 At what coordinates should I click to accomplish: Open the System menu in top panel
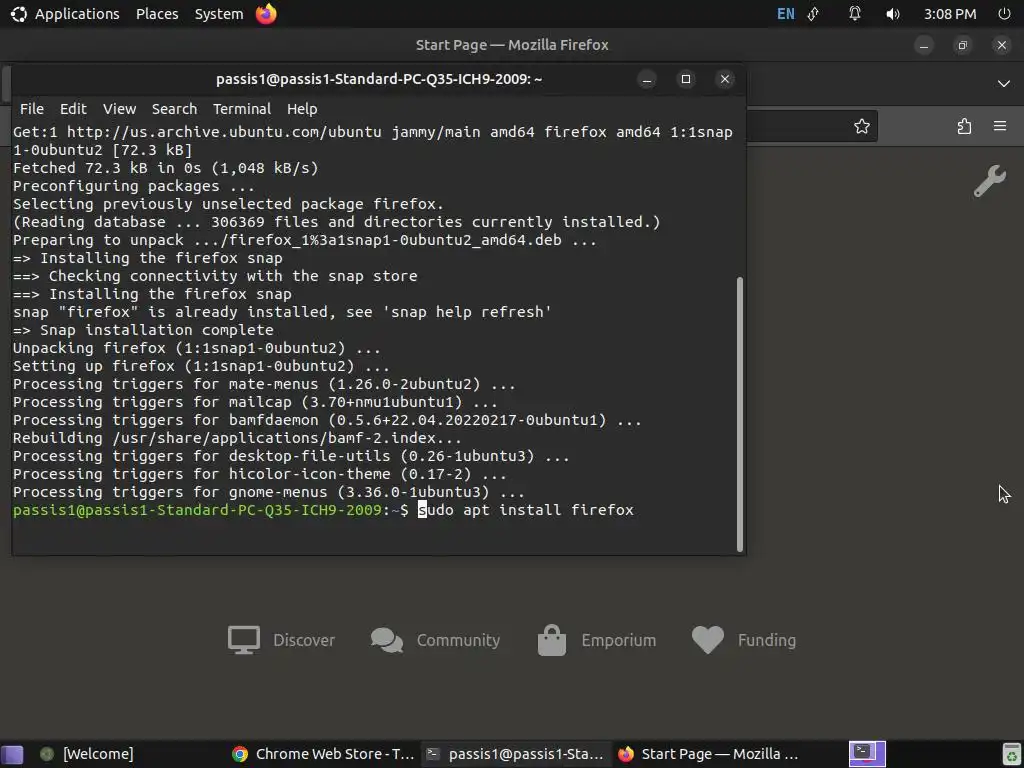point(219,14)
